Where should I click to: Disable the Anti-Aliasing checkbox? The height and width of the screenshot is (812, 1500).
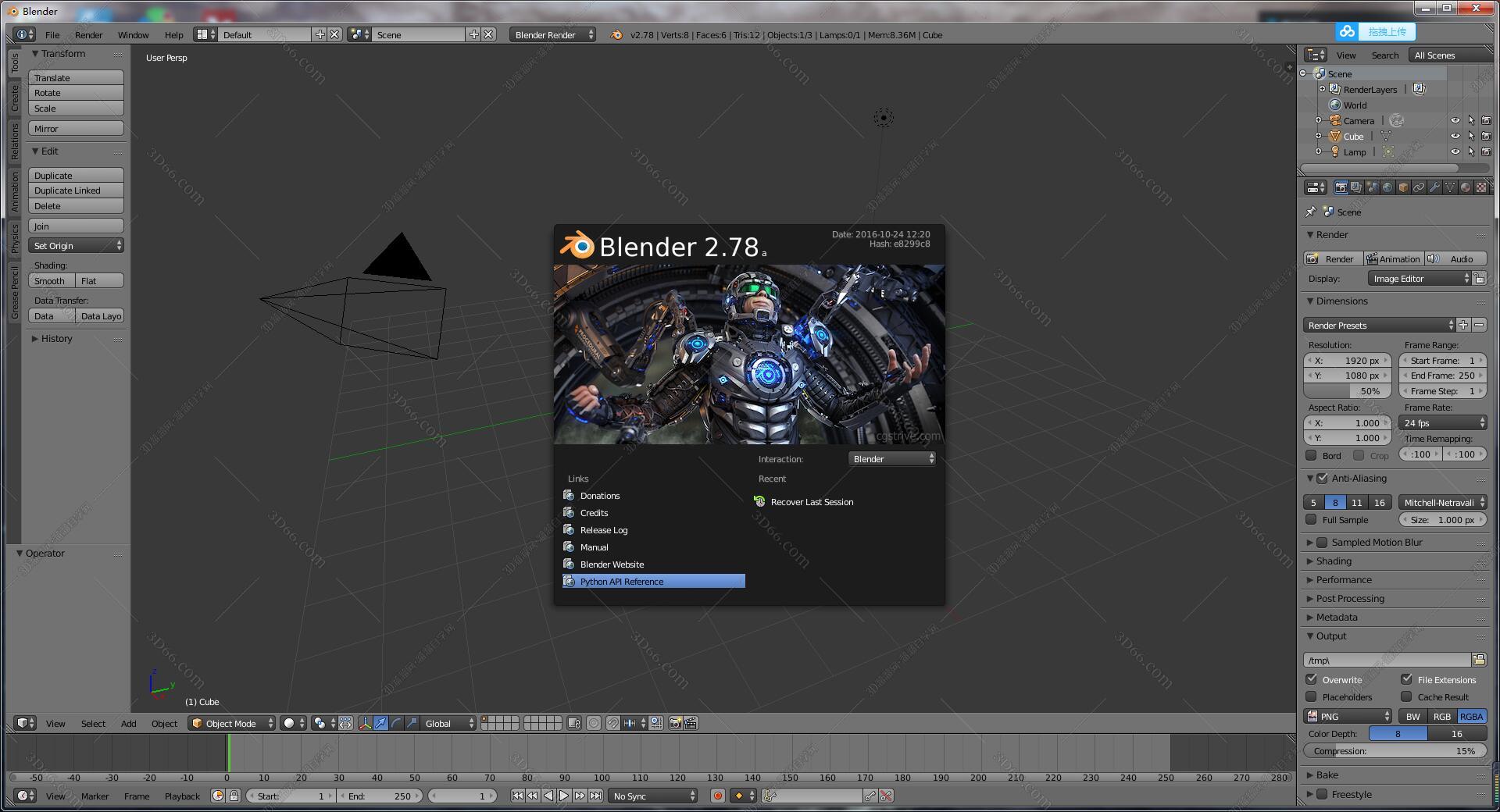coord(1322,479)
